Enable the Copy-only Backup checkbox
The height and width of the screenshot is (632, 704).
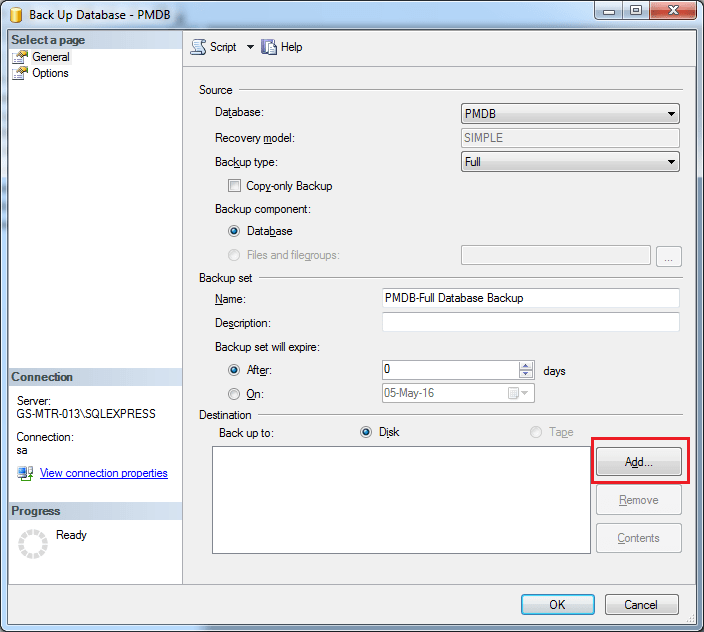click(234, 186)
